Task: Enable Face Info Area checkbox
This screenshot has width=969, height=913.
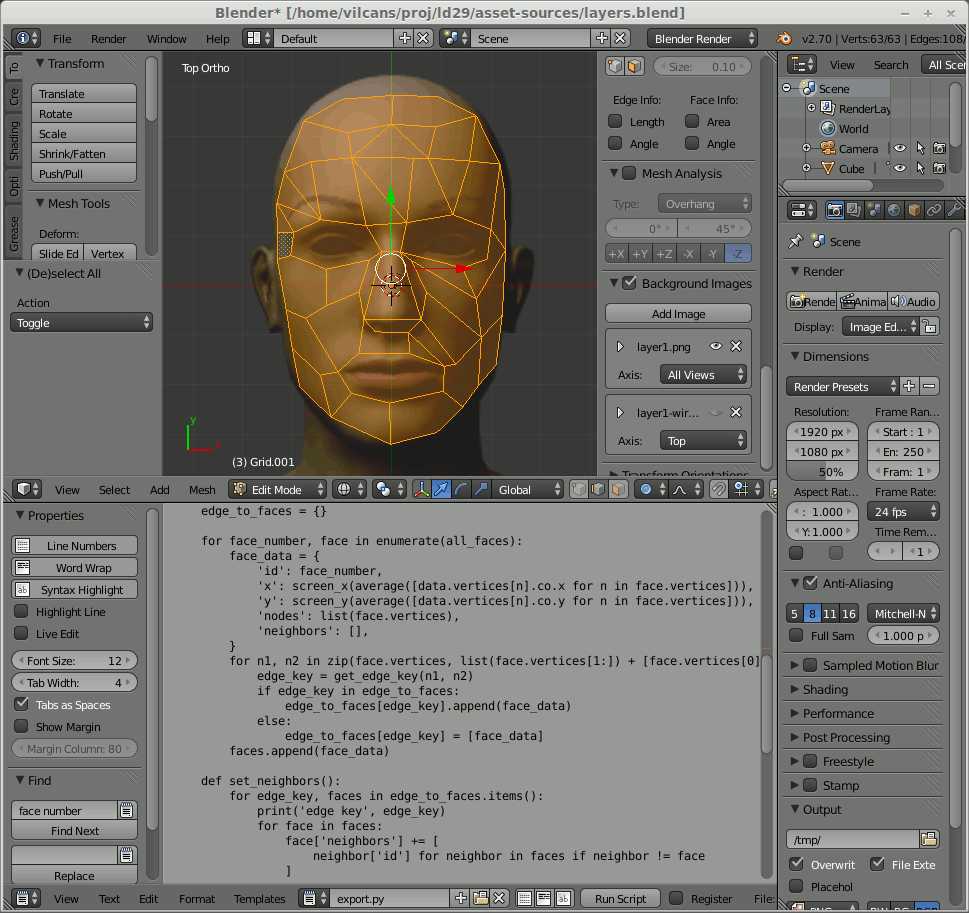Action: click(692, 121)
